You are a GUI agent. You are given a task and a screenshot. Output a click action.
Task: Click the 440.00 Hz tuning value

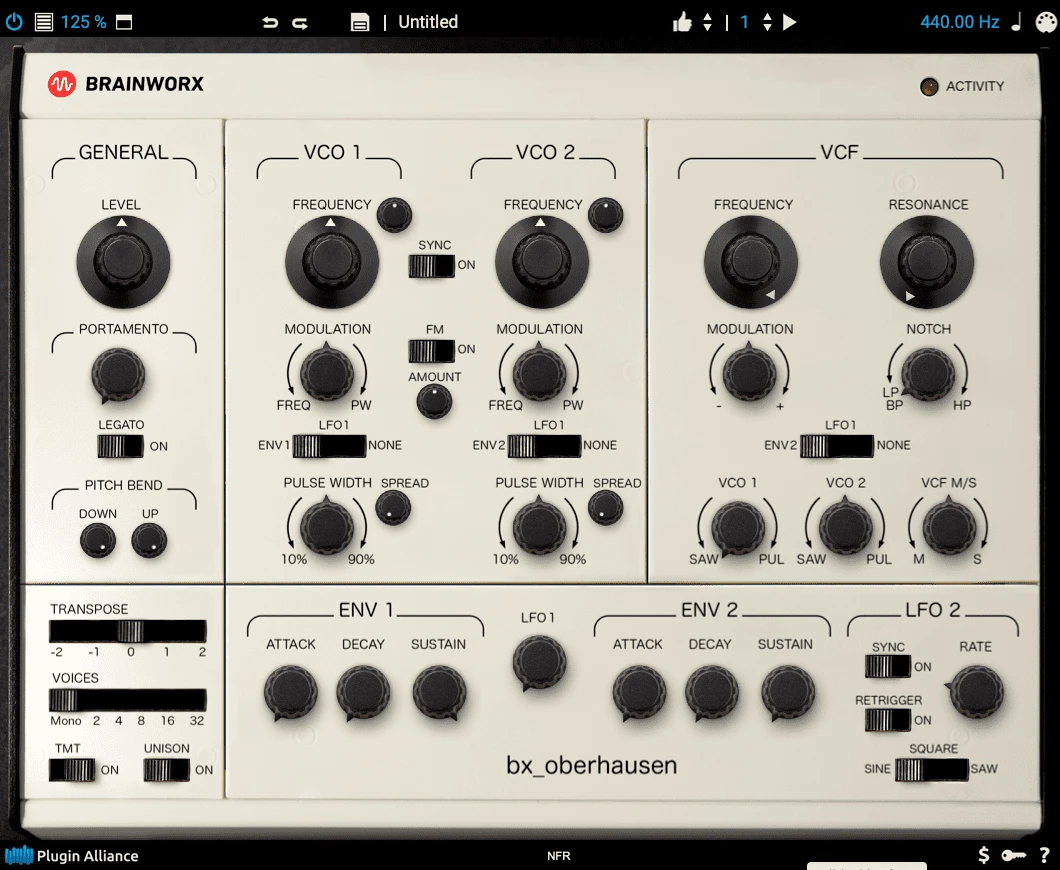click(959, 22)
